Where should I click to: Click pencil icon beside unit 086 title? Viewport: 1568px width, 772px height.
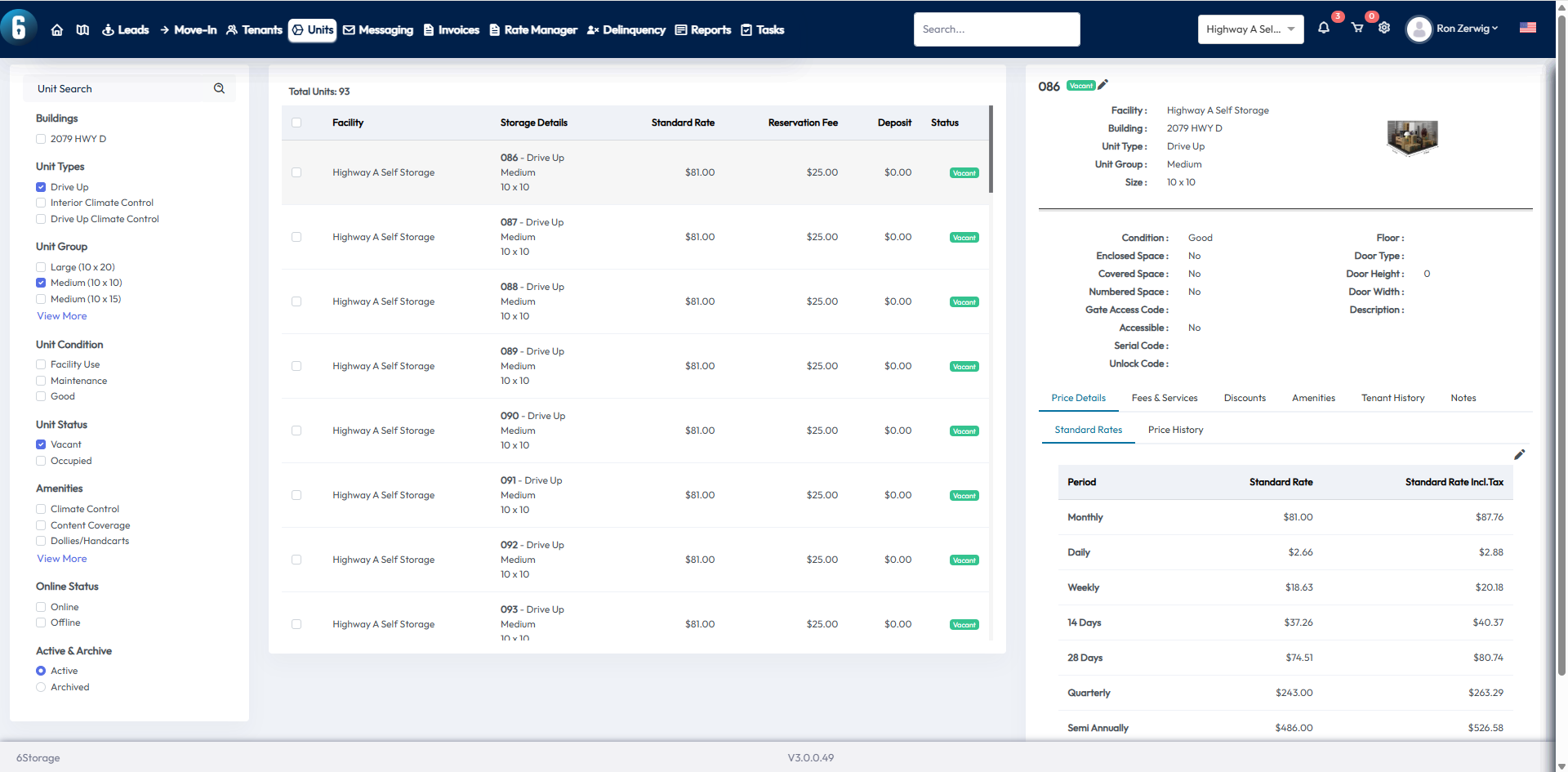(x=1103, y=85)
